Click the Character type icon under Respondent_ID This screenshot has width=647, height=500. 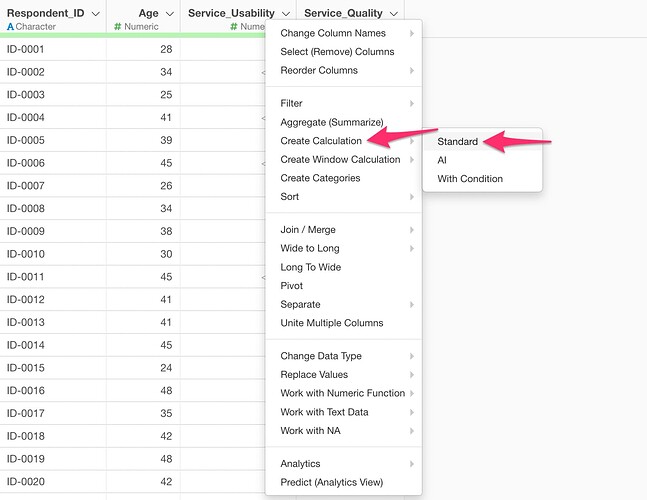coord(10,27)
